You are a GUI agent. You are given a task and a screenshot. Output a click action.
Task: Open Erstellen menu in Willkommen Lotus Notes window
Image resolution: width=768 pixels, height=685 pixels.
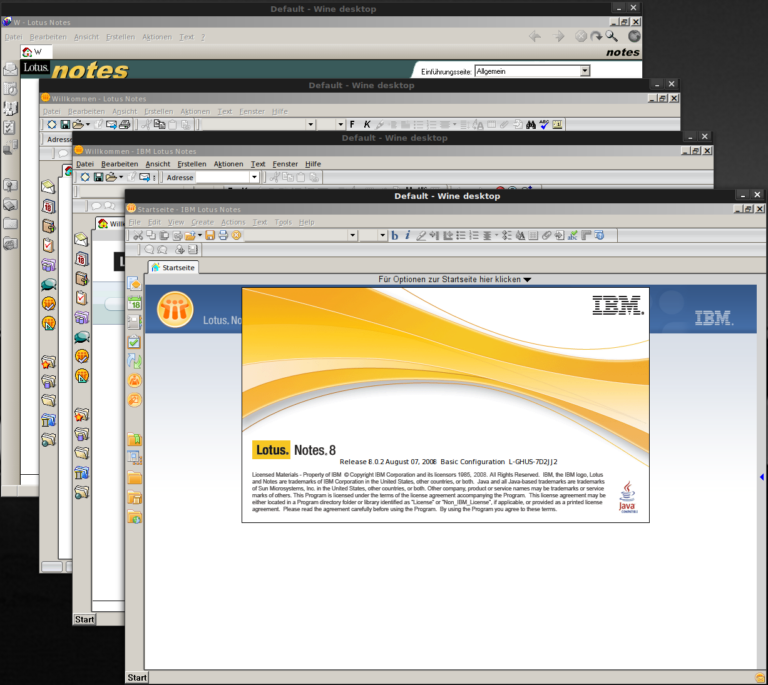pyautogui.click(x=159, y=112)
